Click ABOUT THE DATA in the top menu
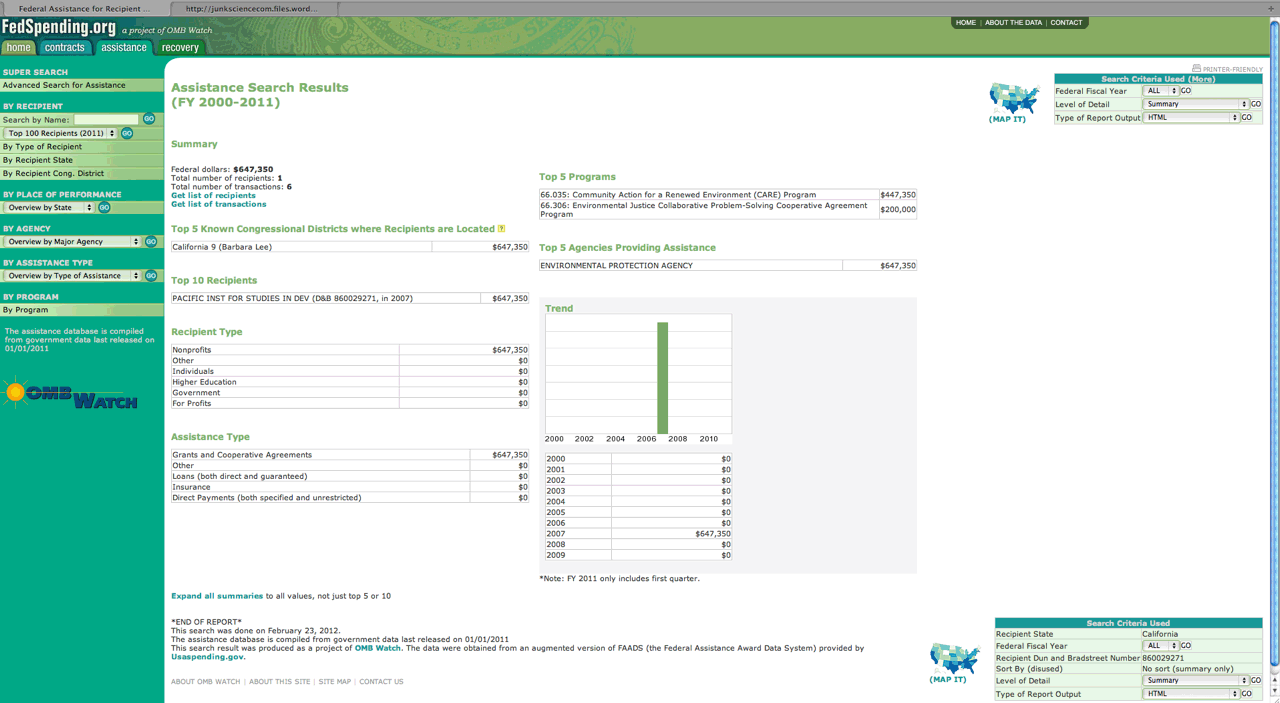The width and height of the screenshot is (1280, 703). click(x=1013, y=22)
